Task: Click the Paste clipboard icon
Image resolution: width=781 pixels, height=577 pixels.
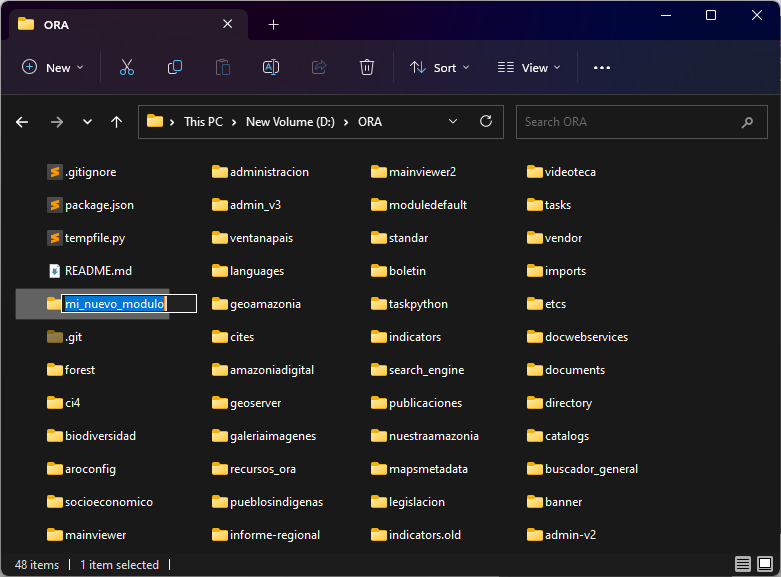Action: pyautogui.click(x=223, y=67)
